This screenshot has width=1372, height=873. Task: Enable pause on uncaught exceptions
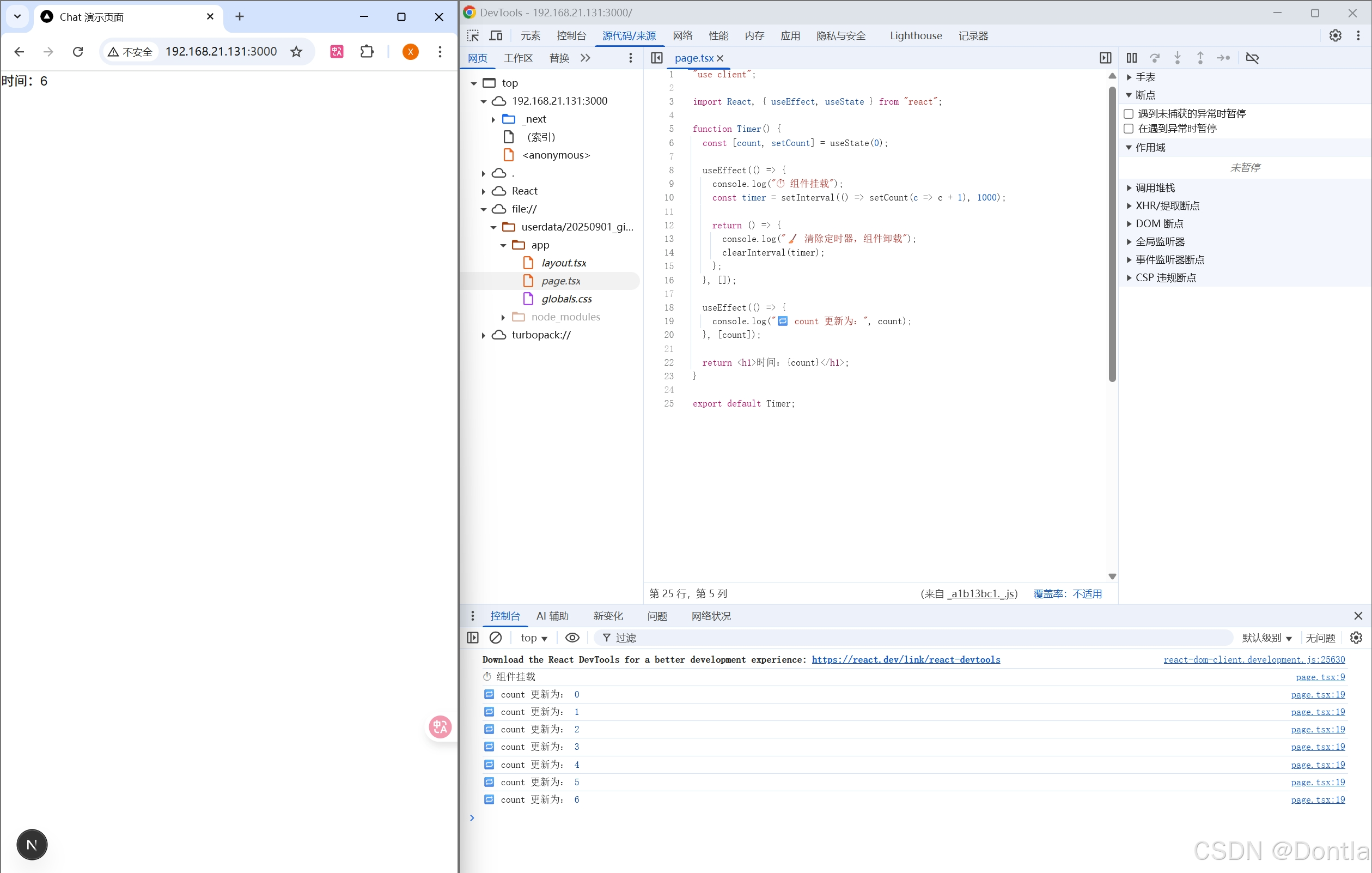[x=1128, y=114]
